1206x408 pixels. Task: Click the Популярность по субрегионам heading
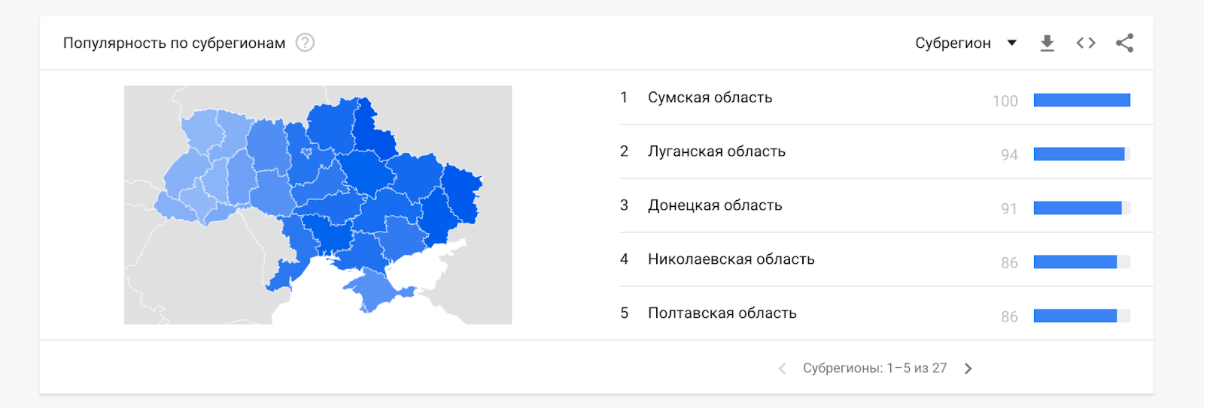click(174, 43)
